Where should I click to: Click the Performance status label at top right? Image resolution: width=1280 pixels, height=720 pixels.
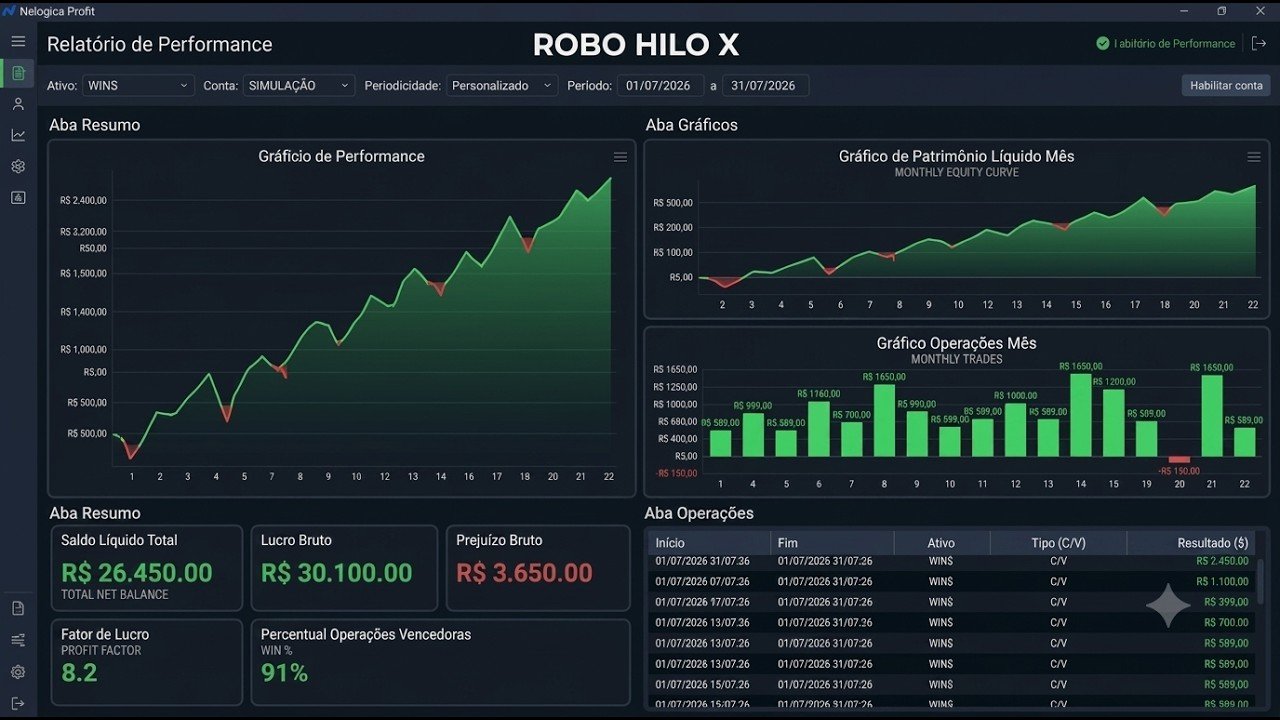(1174, 44)
